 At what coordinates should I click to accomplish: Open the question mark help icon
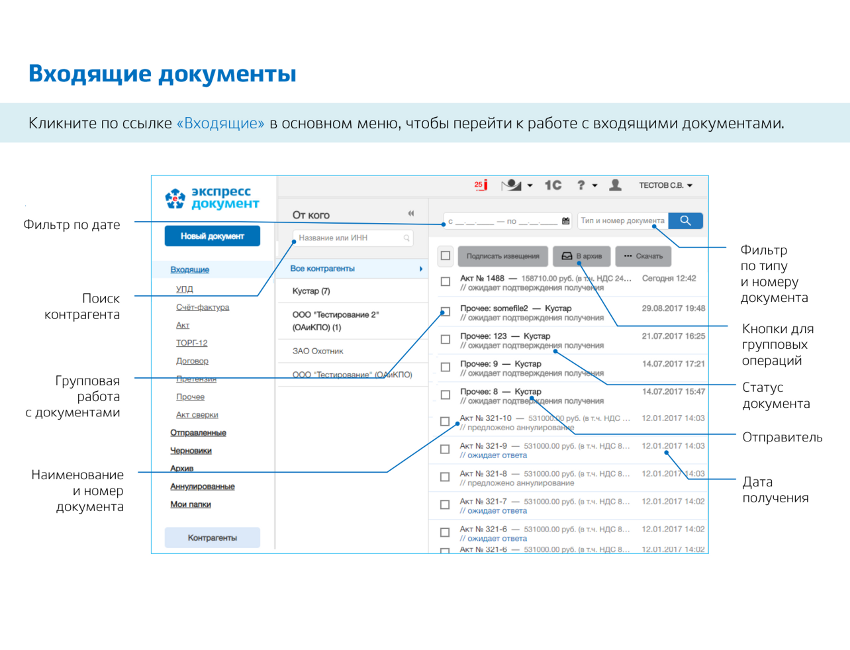click(581, 185)
